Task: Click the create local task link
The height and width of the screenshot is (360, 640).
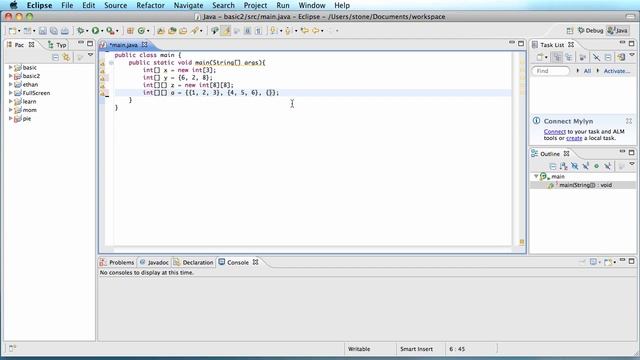Action: pyautogui.click(x=574, y=138)
